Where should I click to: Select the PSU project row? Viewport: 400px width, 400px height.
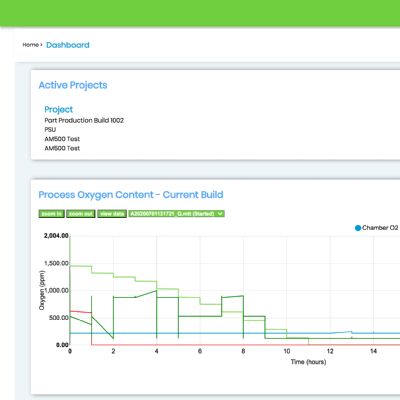[50, 130]
